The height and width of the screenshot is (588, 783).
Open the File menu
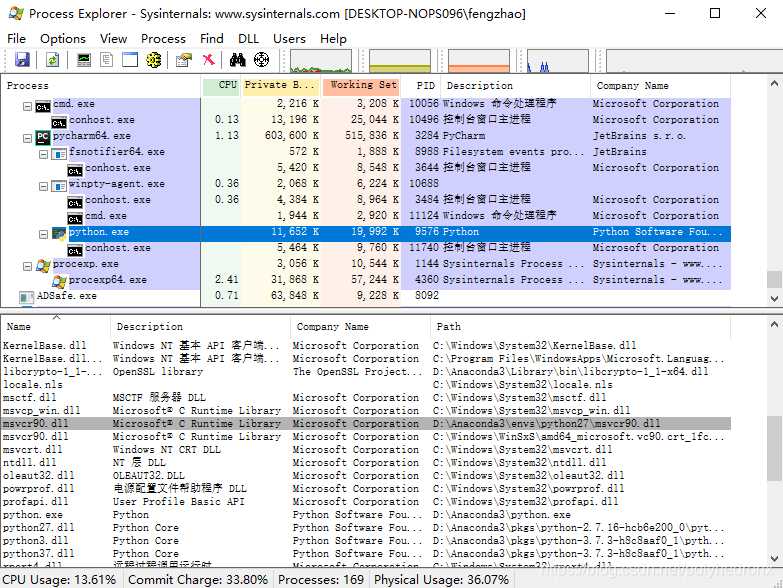[x=16, y=38]
